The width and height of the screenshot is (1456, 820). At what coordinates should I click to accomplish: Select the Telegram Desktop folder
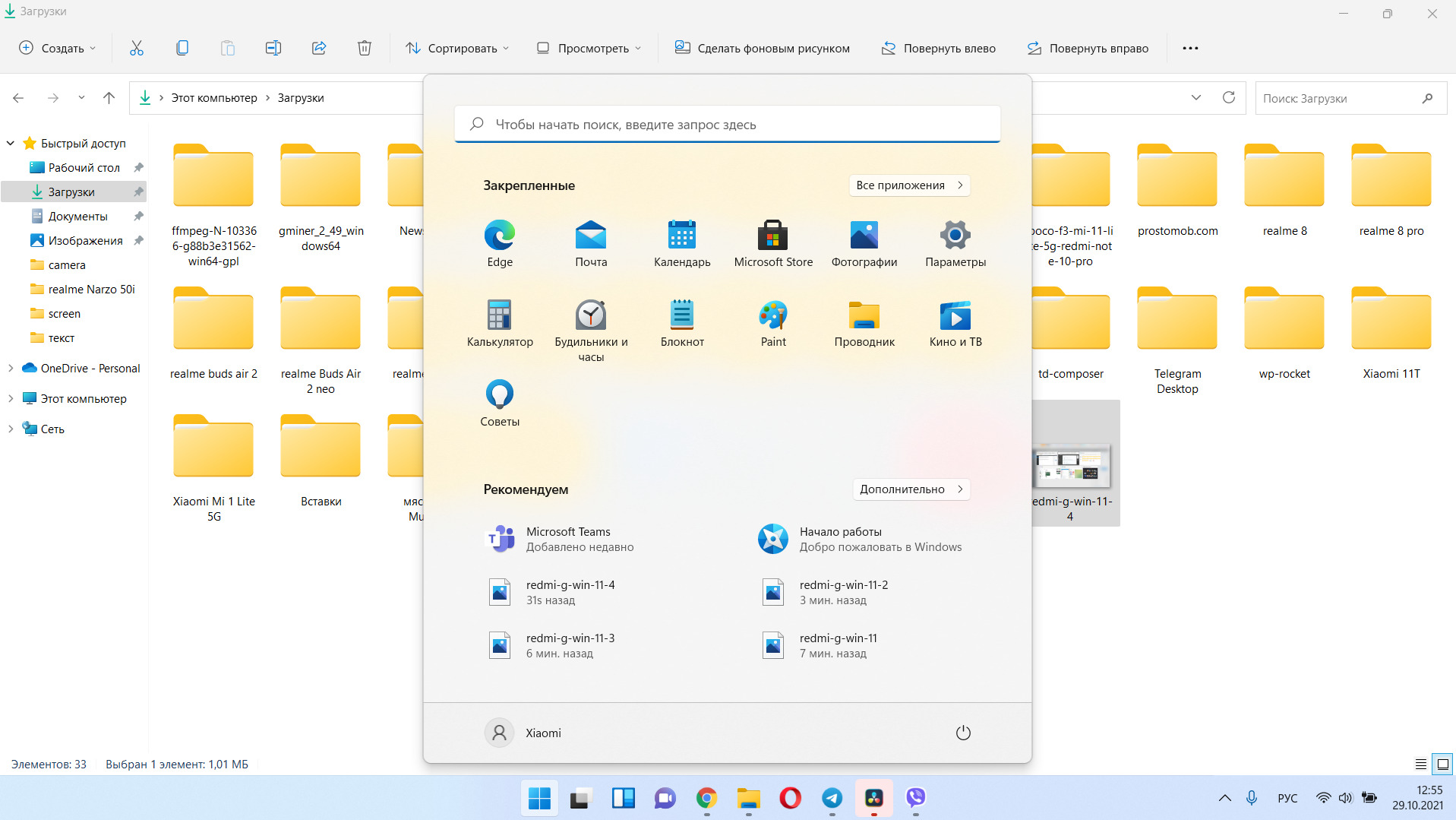click(x=1177, y=340)
